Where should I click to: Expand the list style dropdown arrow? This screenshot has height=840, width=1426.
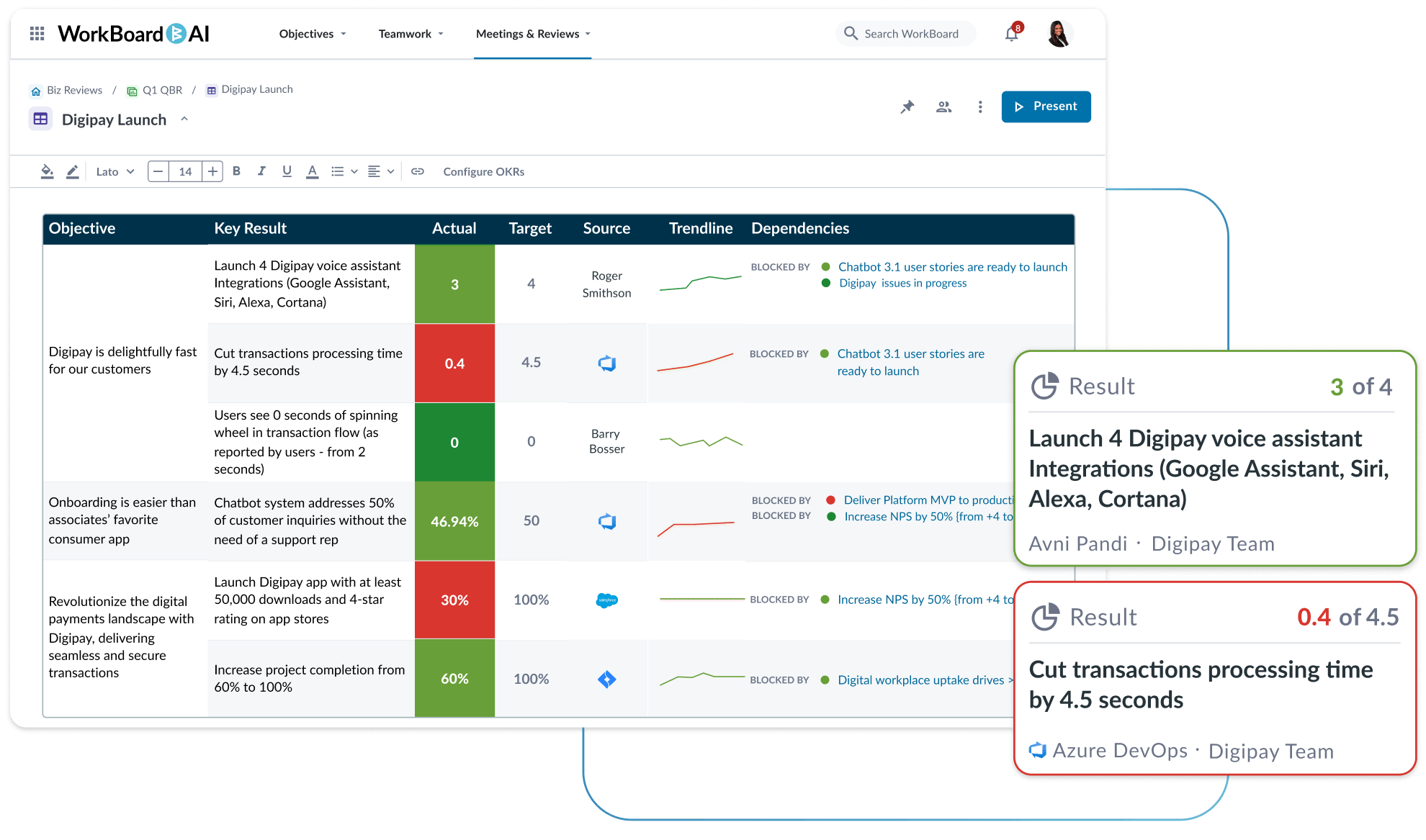(354, 171)
